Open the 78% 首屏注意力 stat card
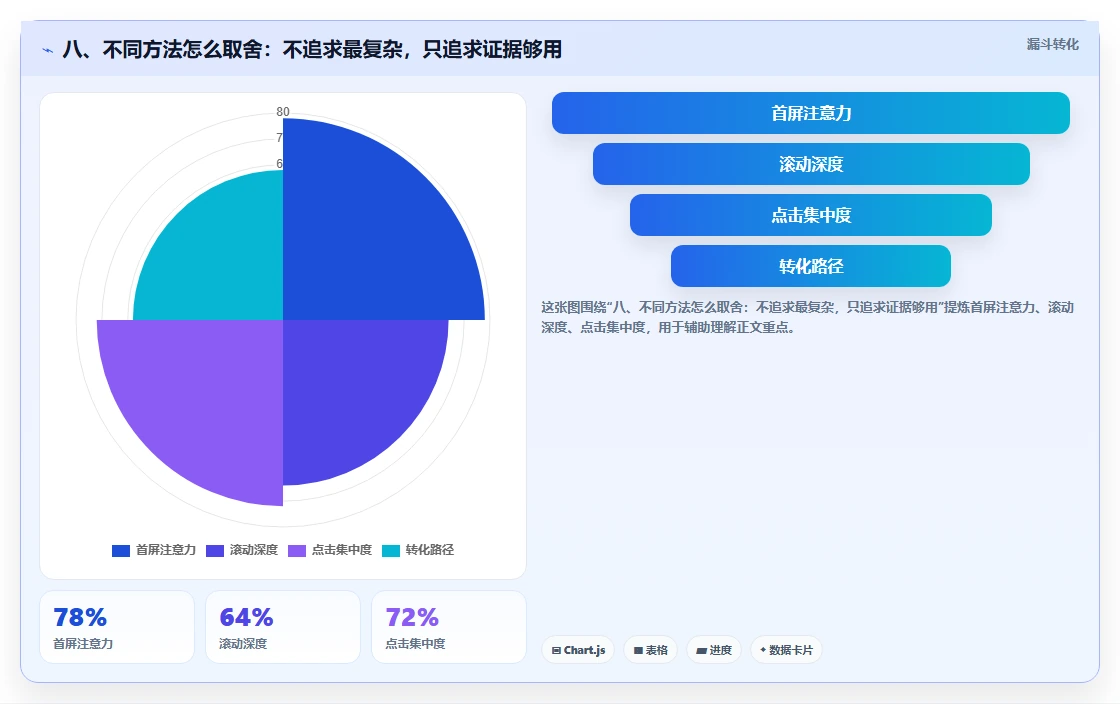The height and width of the screenshot is (704, 1120). tap(117, 627)
